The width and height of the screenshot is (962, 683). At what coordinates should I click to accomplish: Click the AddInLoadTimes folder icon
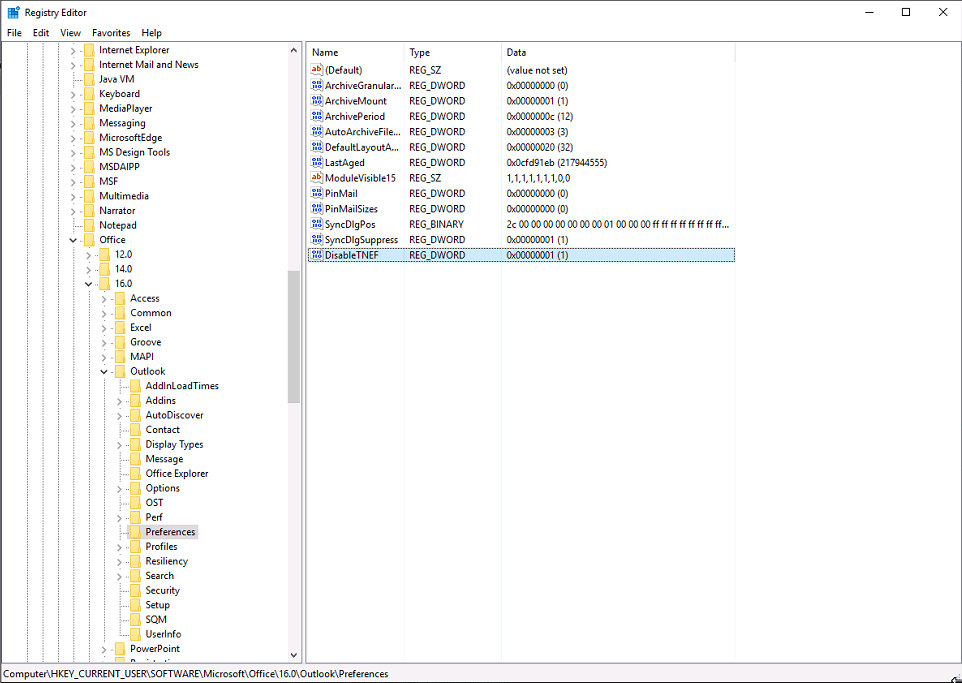point(135,386)
